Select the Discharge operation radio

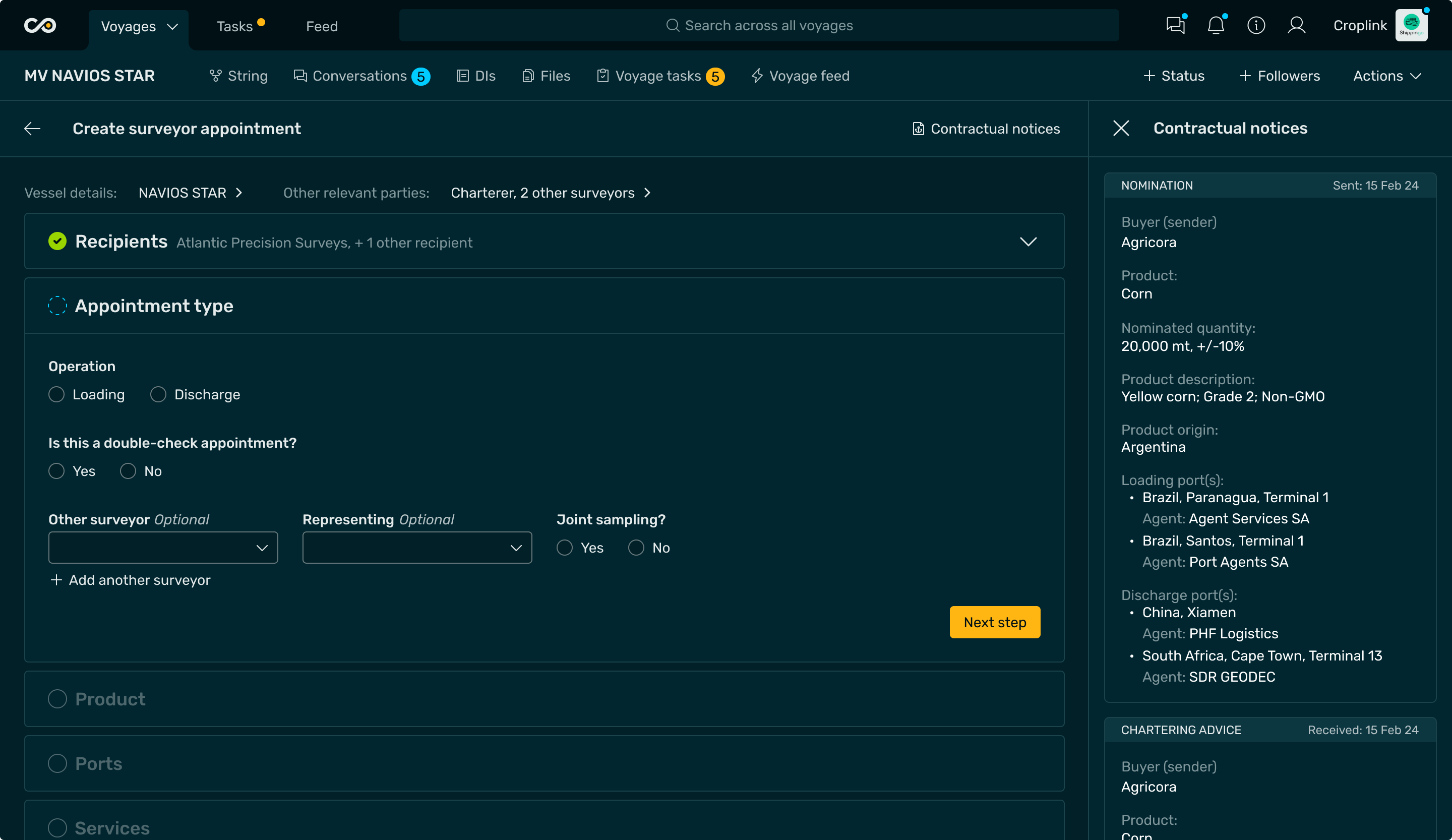click(x=158, y=395)
